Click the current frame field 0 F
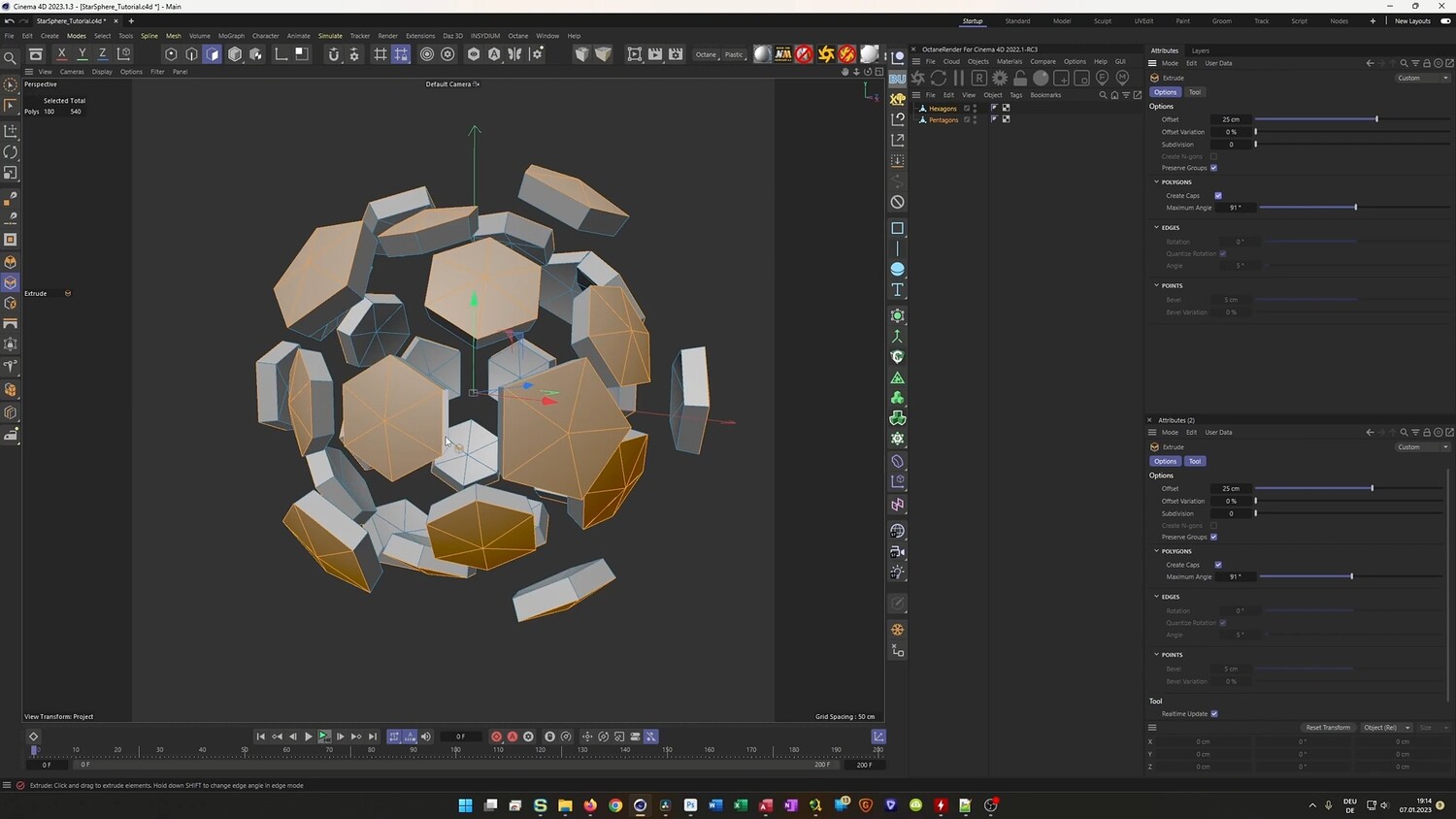1456x819 pixels. (x=461, y=737)
